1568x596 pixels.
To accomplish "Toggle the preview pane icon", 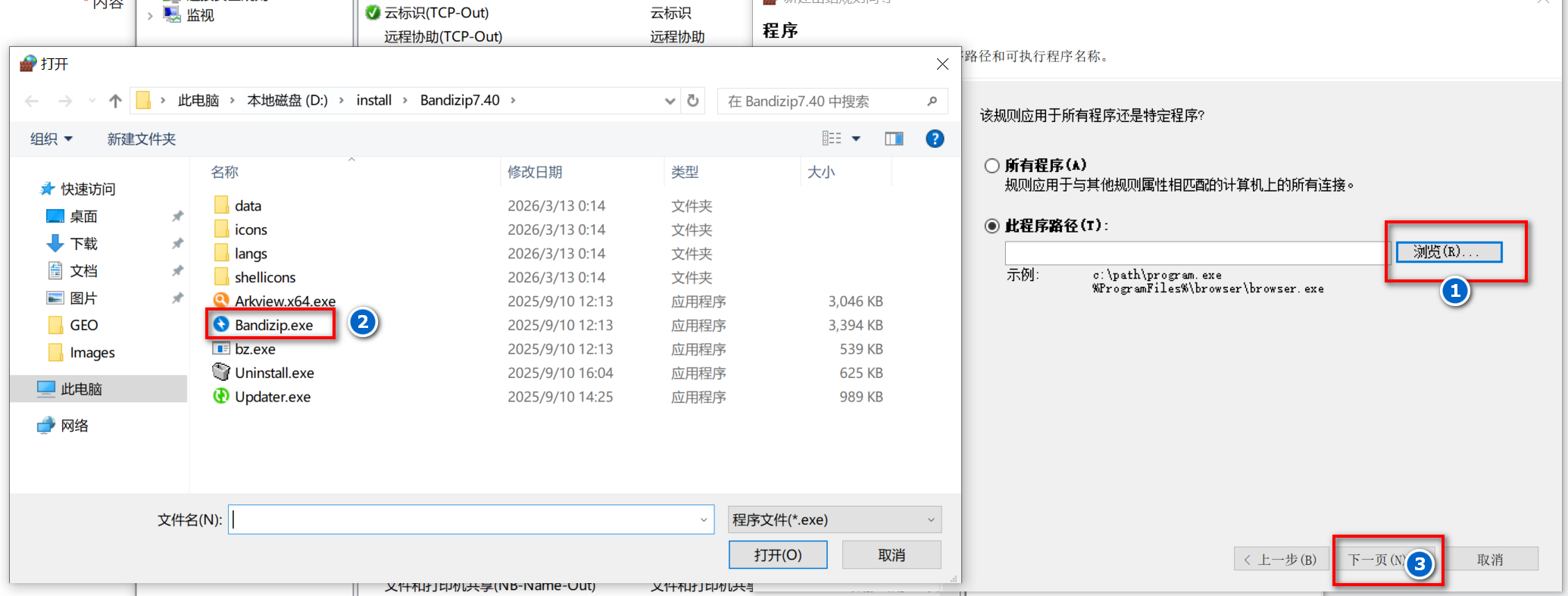I will tap(894, 139).
